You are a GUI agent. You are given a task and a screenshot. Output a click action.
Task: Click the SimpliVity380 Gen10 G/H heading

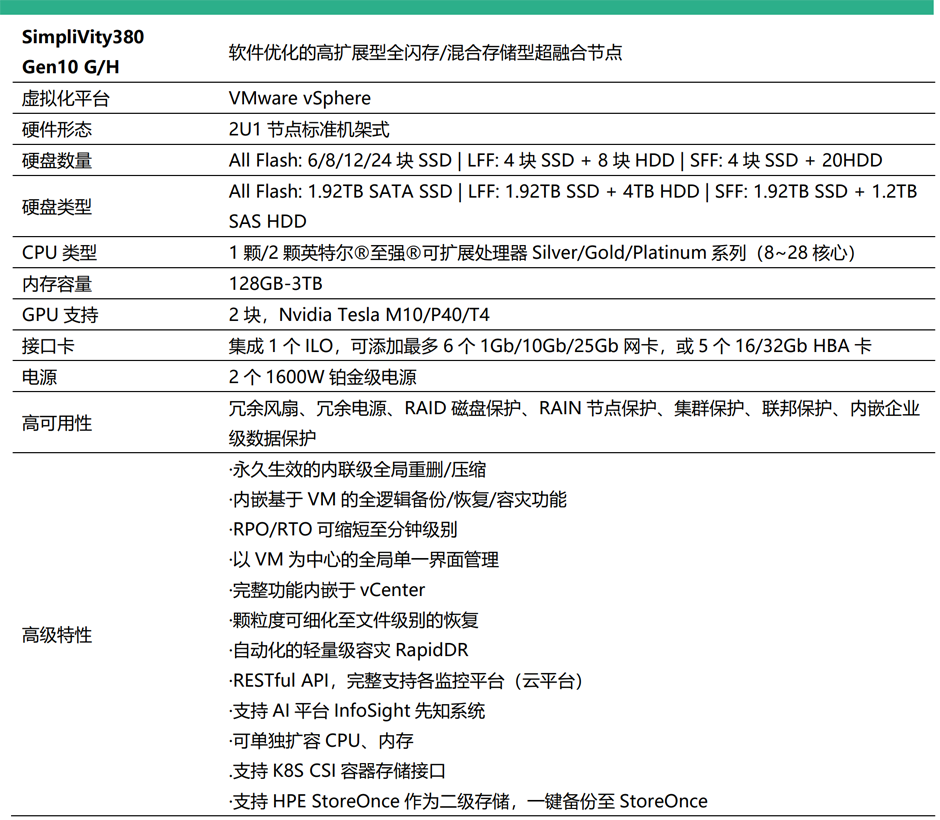point(83,52)
